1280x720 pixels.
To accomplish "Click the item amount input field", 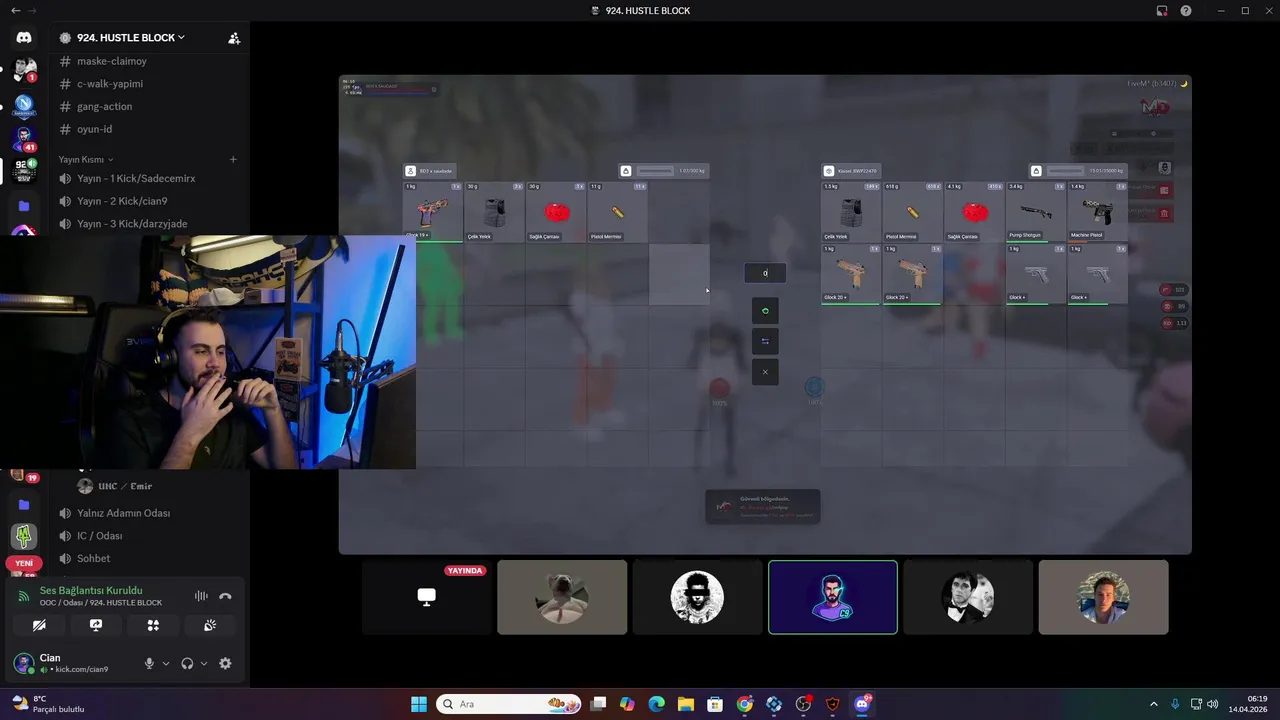I will (x=765, y=273).
